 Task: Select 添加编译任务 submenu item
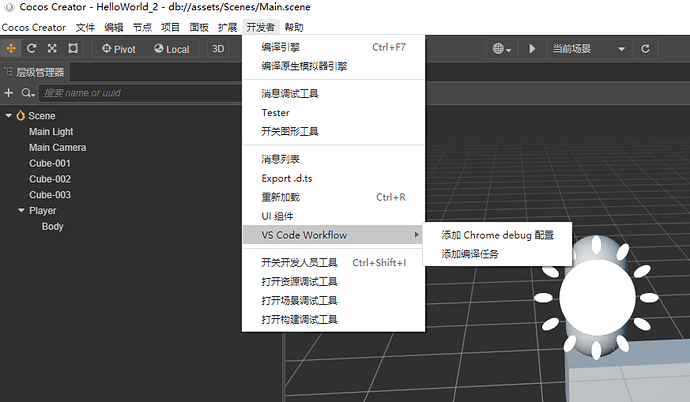[x=497, y=254]
